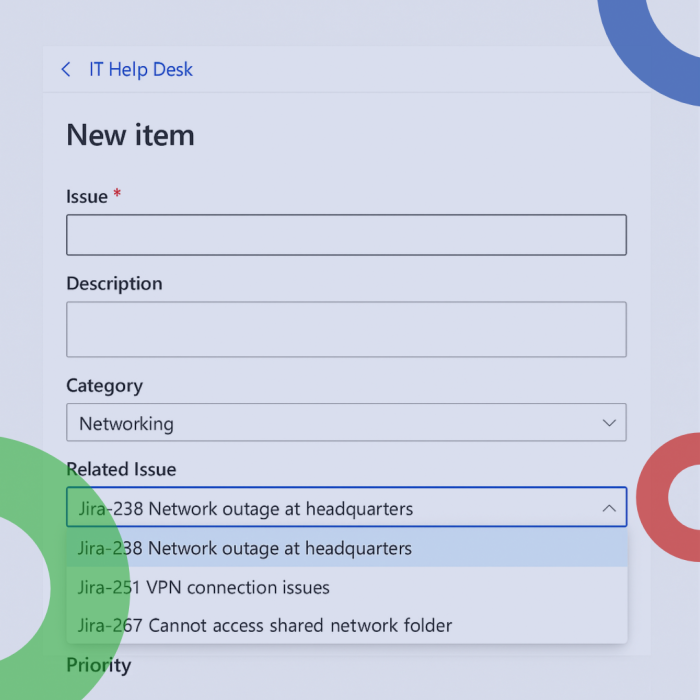Select Jira-238 Network outage option in list
Viewport: 700px width, 700px height.
346,548
